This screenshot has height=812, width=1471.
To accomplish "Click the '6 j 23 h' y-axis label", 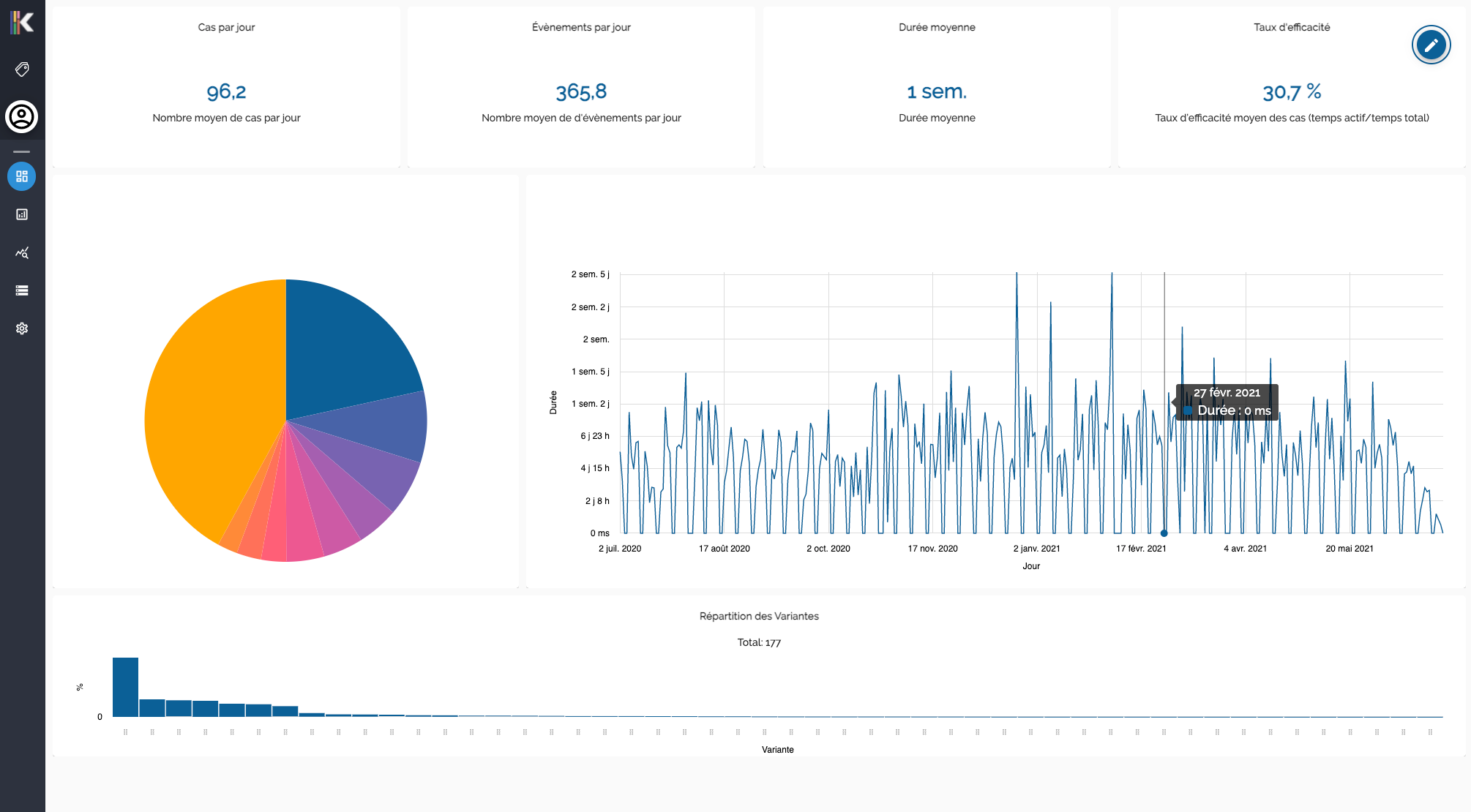I will tap(595, 436).
